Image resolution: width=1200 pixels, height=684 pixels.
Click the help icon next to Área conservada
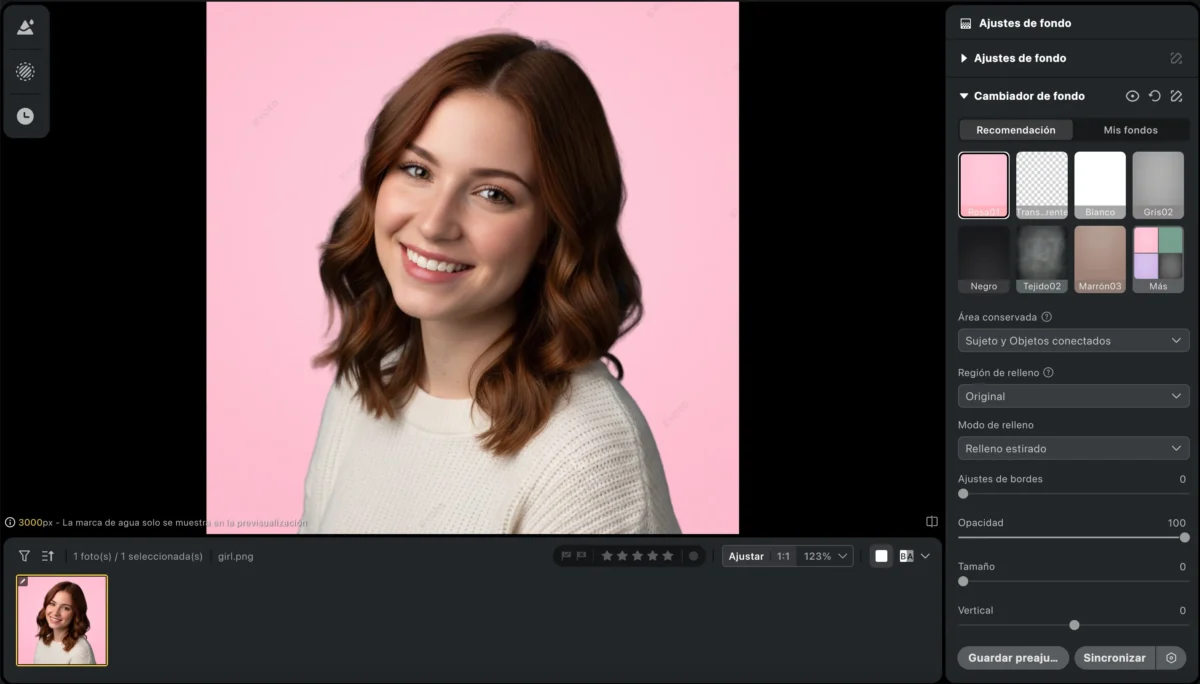[1047, 317]
